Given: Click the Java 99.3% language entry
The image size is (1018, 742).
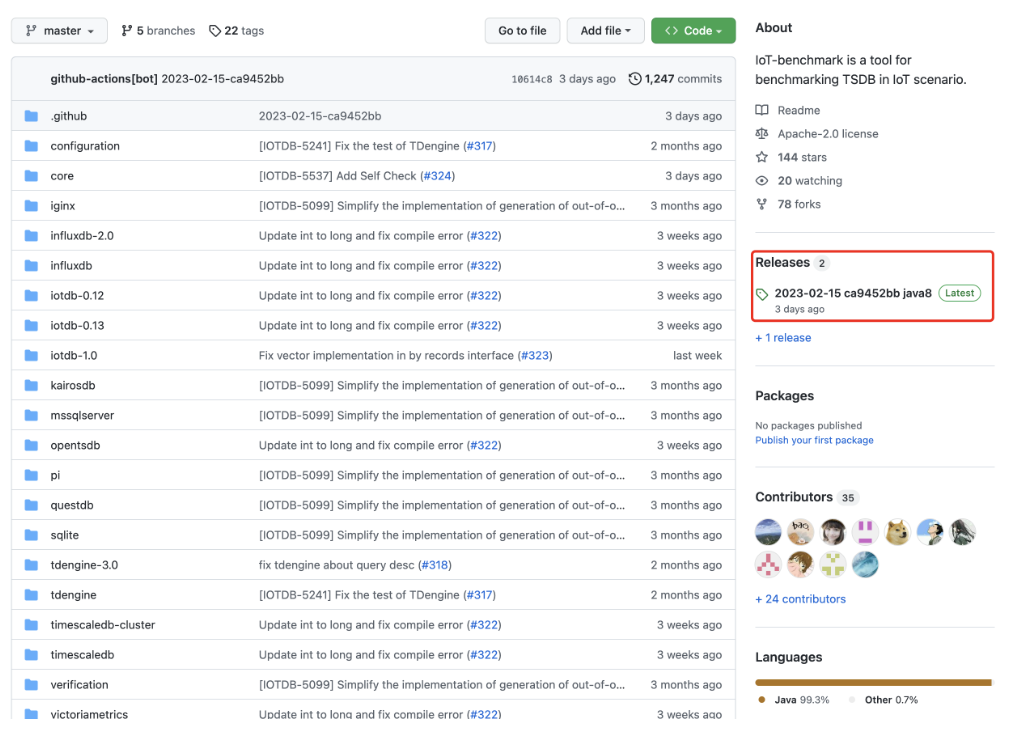Looking at the screenshot, I should [793, 700].
